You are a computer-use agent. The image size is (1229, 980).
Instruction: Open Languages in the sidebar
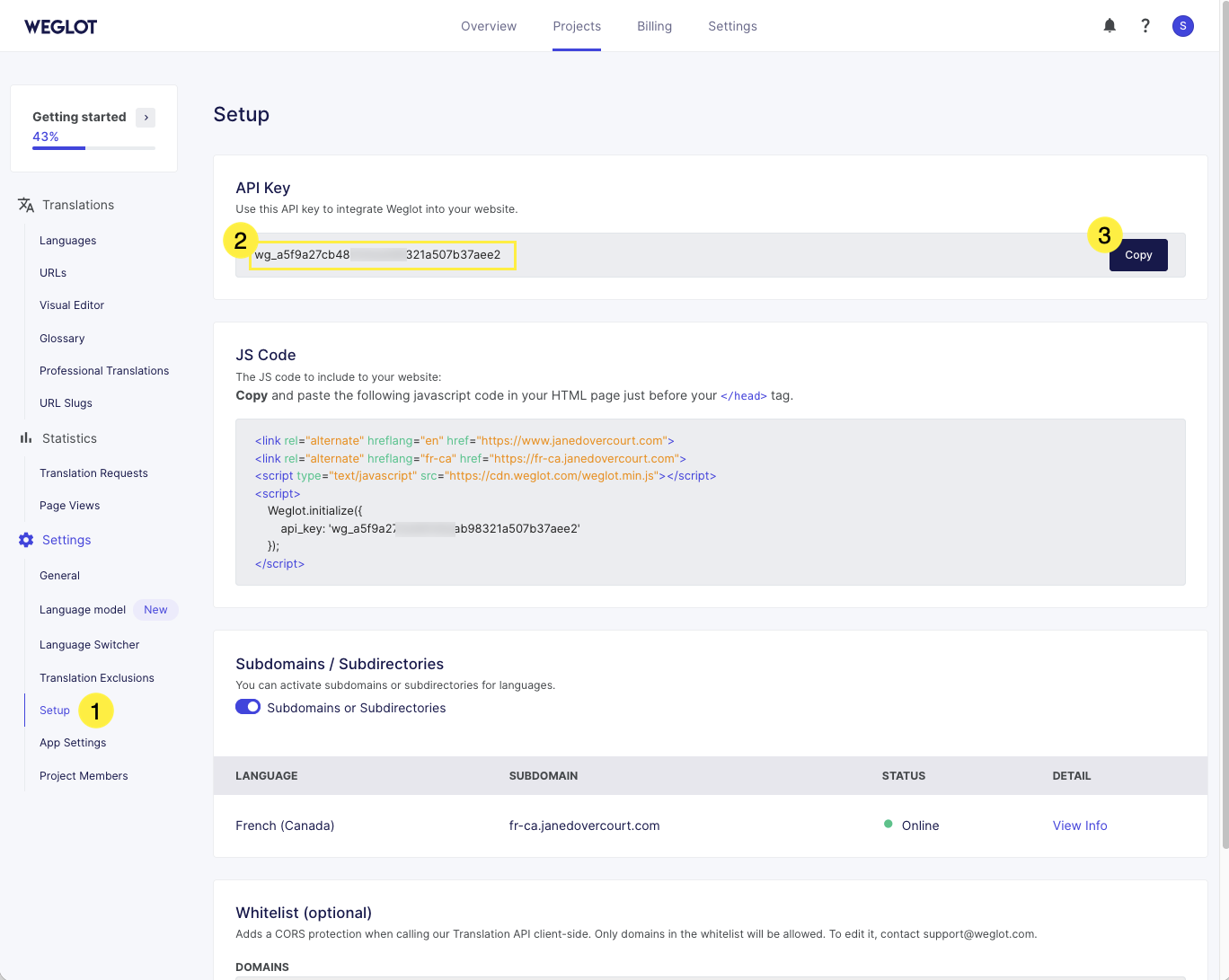[x=67, y=241]
